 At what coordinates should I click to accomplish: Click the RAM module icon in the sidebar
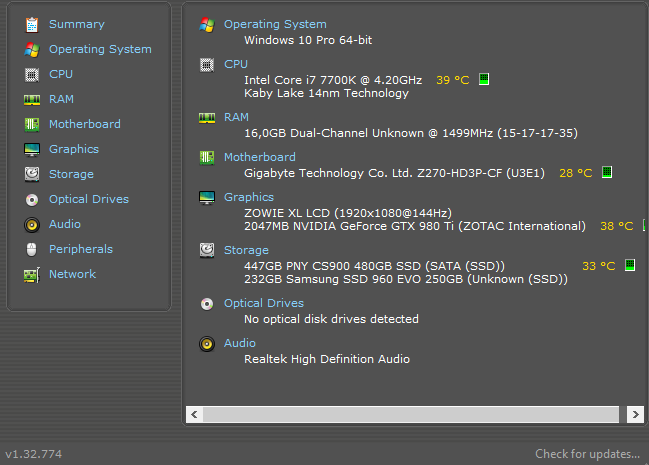31,99
